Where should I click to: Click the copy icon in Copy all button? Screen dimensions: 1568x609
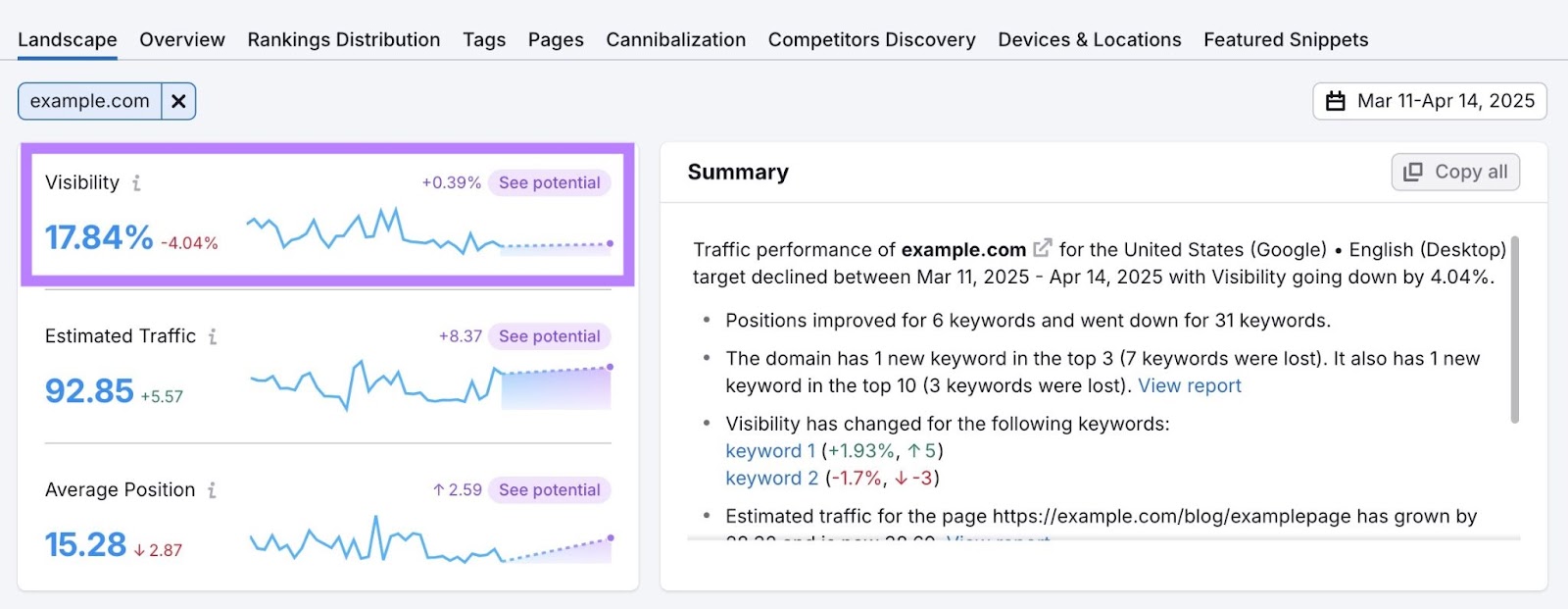coord(1413,173)
